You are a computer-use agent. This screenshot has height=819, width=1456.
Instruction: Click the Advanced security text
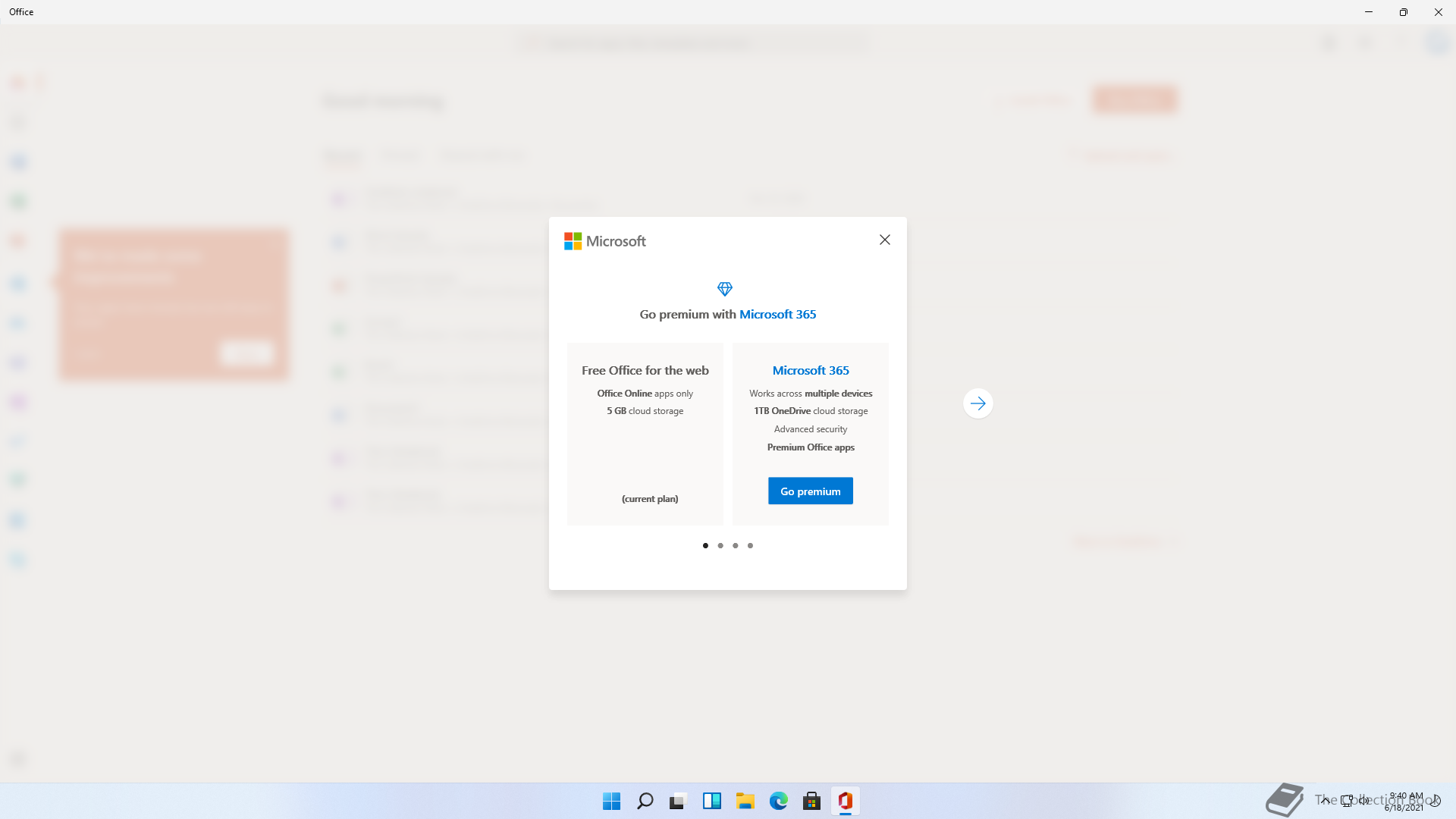click(811, 429)
